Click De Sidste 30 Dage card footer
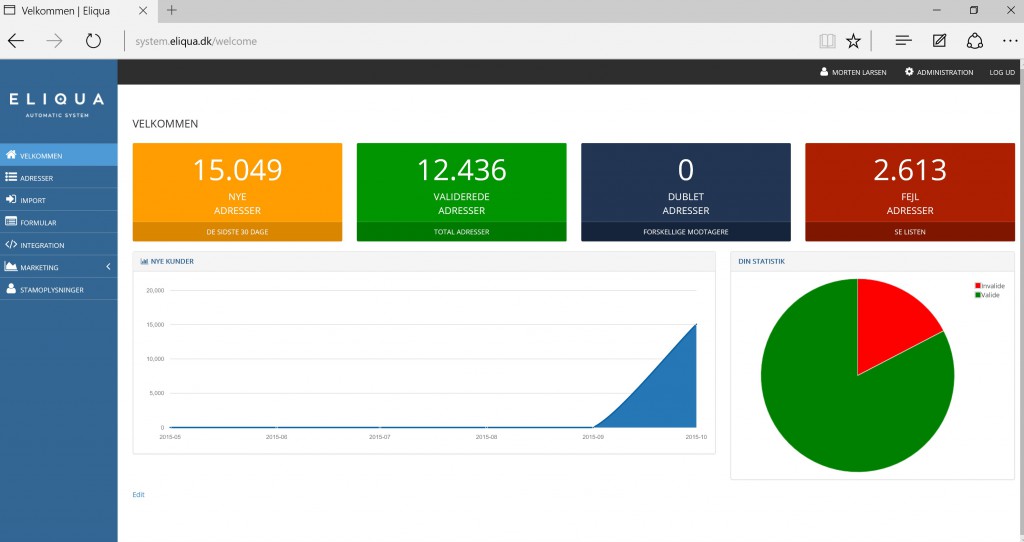 tap(237, 232)
